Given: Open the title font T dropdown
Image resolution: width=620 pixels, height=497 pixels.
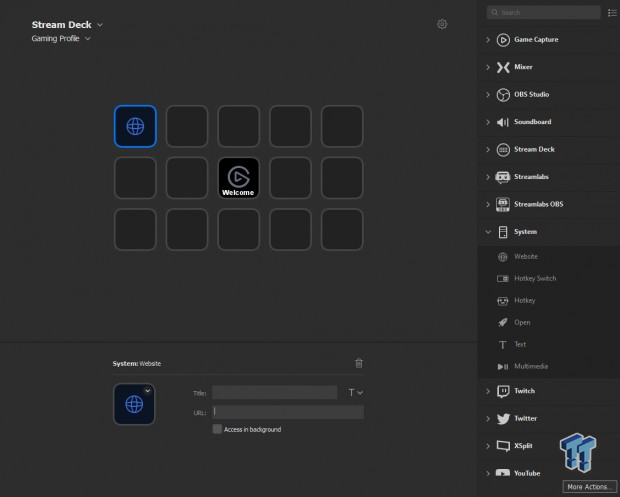Looking at the screenshot, I should click(355, 393).
